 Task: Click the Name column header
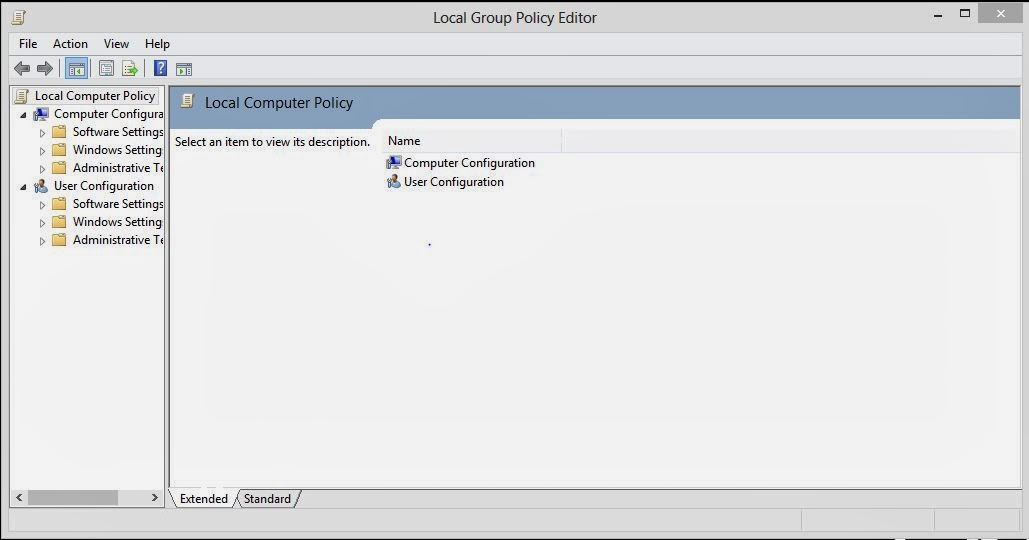click(x=472, y=141)
